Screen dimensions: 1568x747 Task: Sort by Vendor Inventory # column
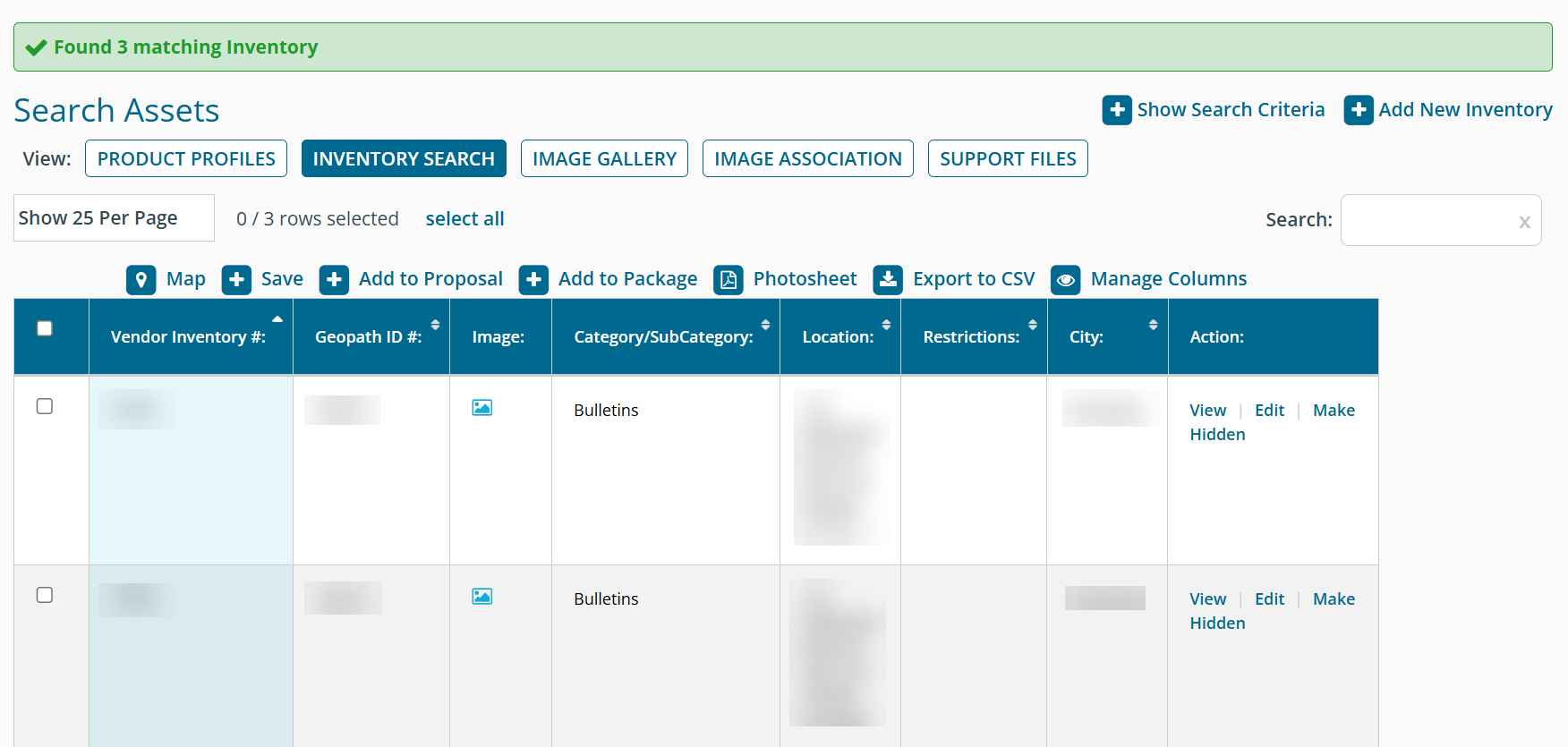[191, 337]
